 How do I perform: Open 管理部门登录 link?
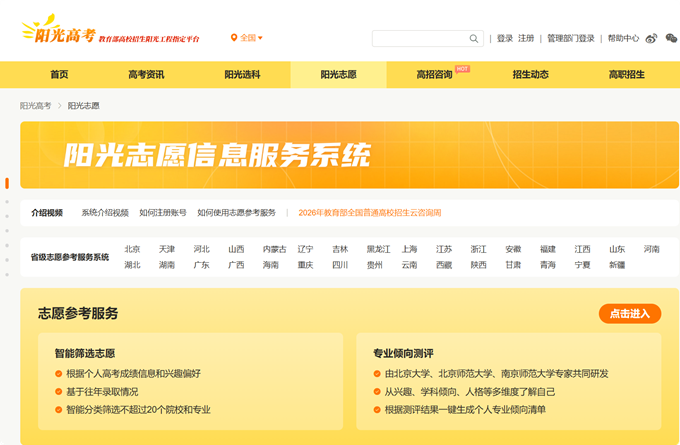571,39
